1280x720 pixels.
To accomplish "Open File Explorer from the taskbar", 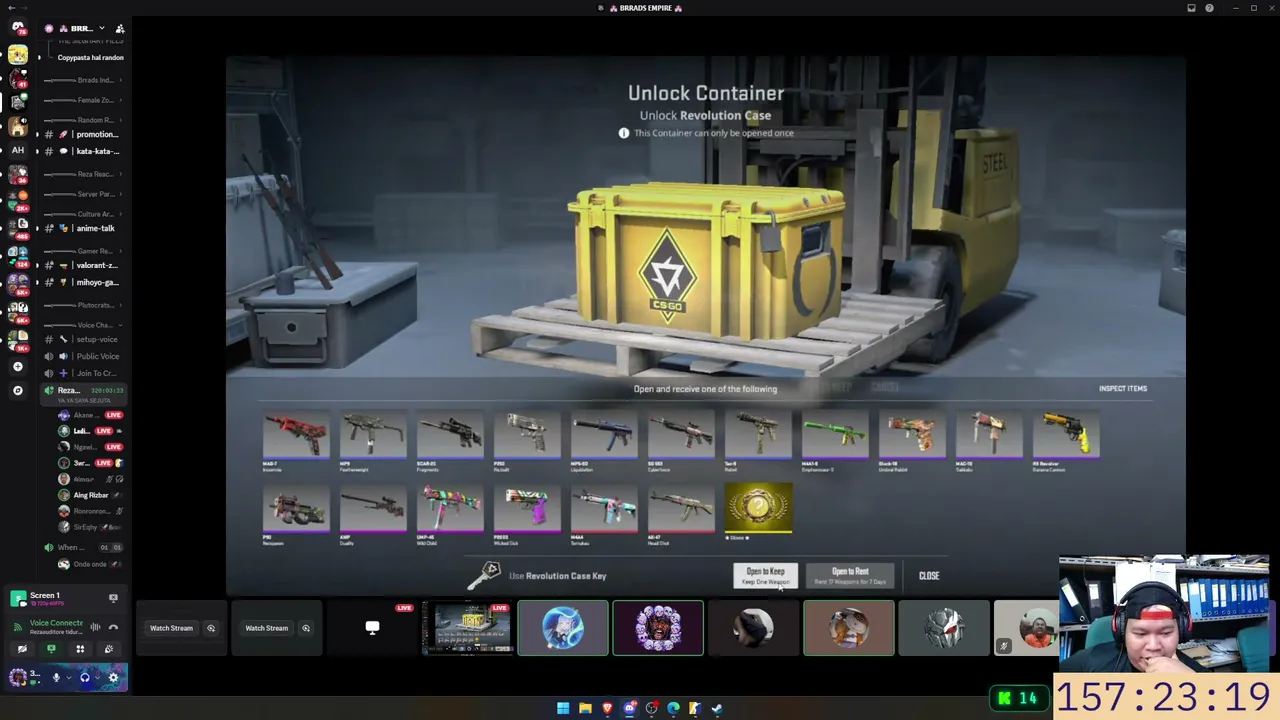I will (x=585, y=708).
